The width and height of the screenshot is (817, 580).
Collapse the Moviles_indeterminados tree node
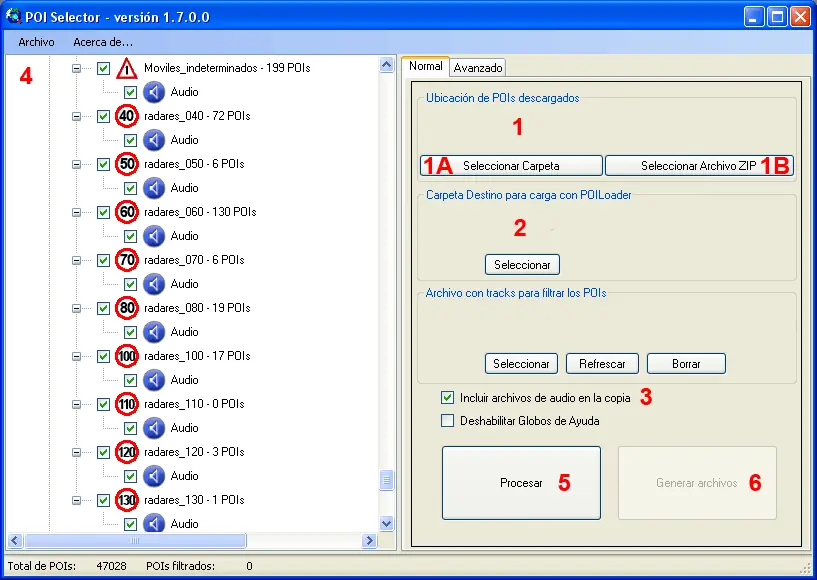tap(77, 68)
